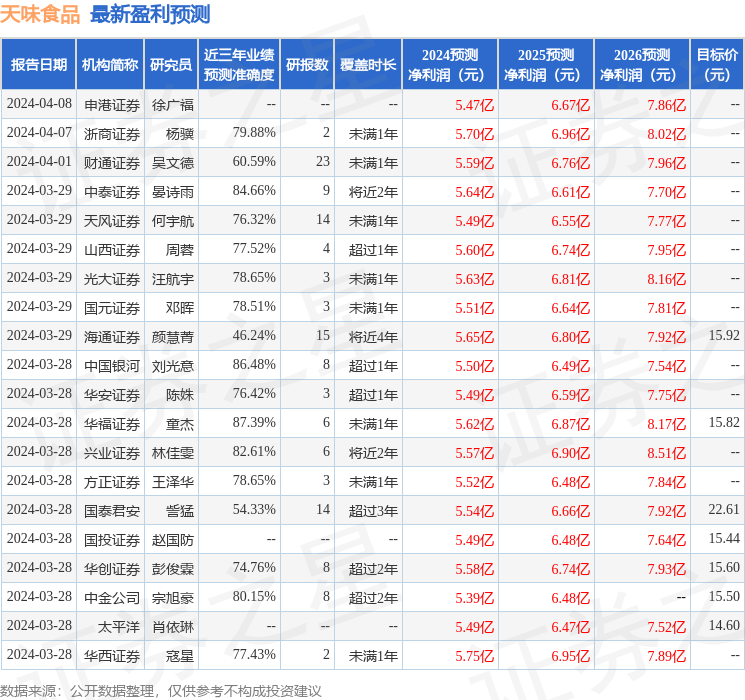Click the 最新盈利预测 title text

click(150, 14)
